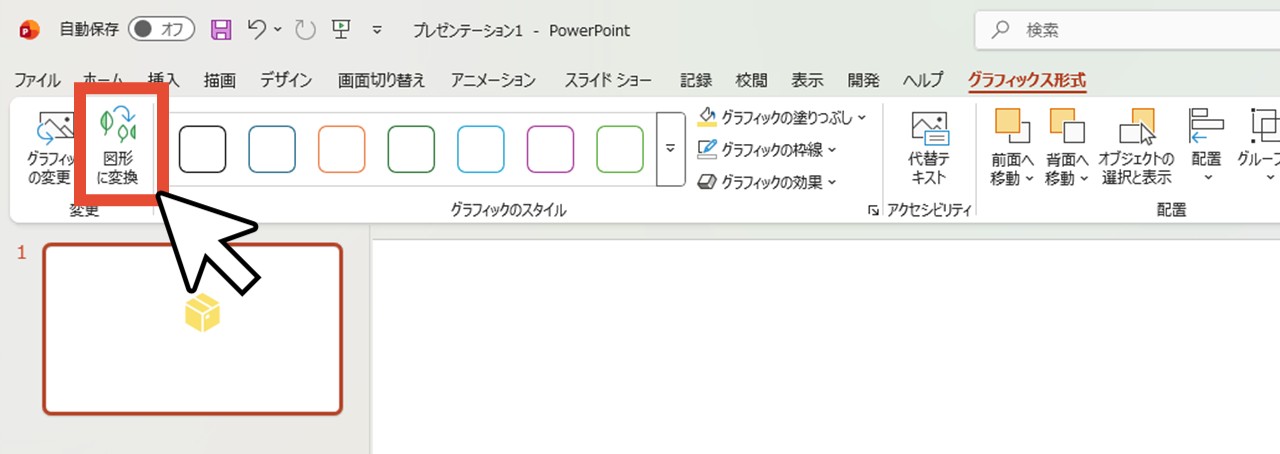Apply the purple outline graphic style
This screenshot has height=454, width=1280.
pyautogui.click(x=551, y=150)
